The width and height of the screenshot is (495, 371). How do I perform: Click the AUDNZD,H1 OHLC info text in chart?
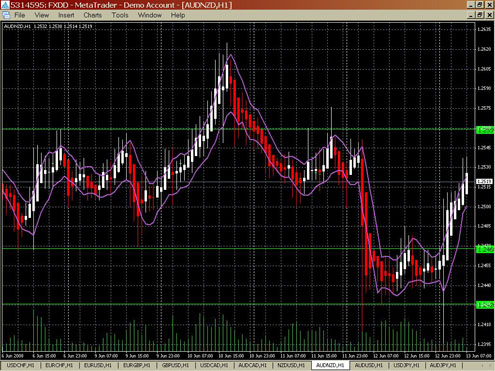[48, 26]
